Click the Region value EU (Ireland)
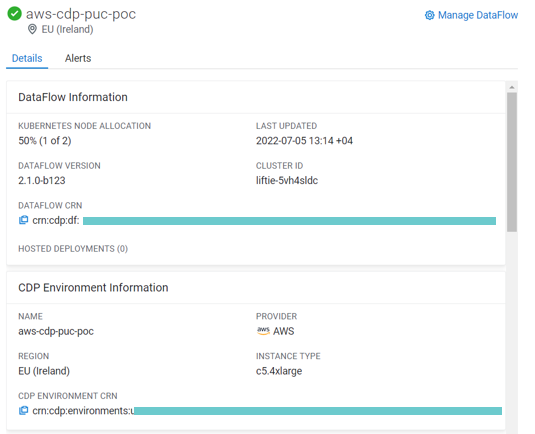Screen dimensions: 535x434 (44, 371)
